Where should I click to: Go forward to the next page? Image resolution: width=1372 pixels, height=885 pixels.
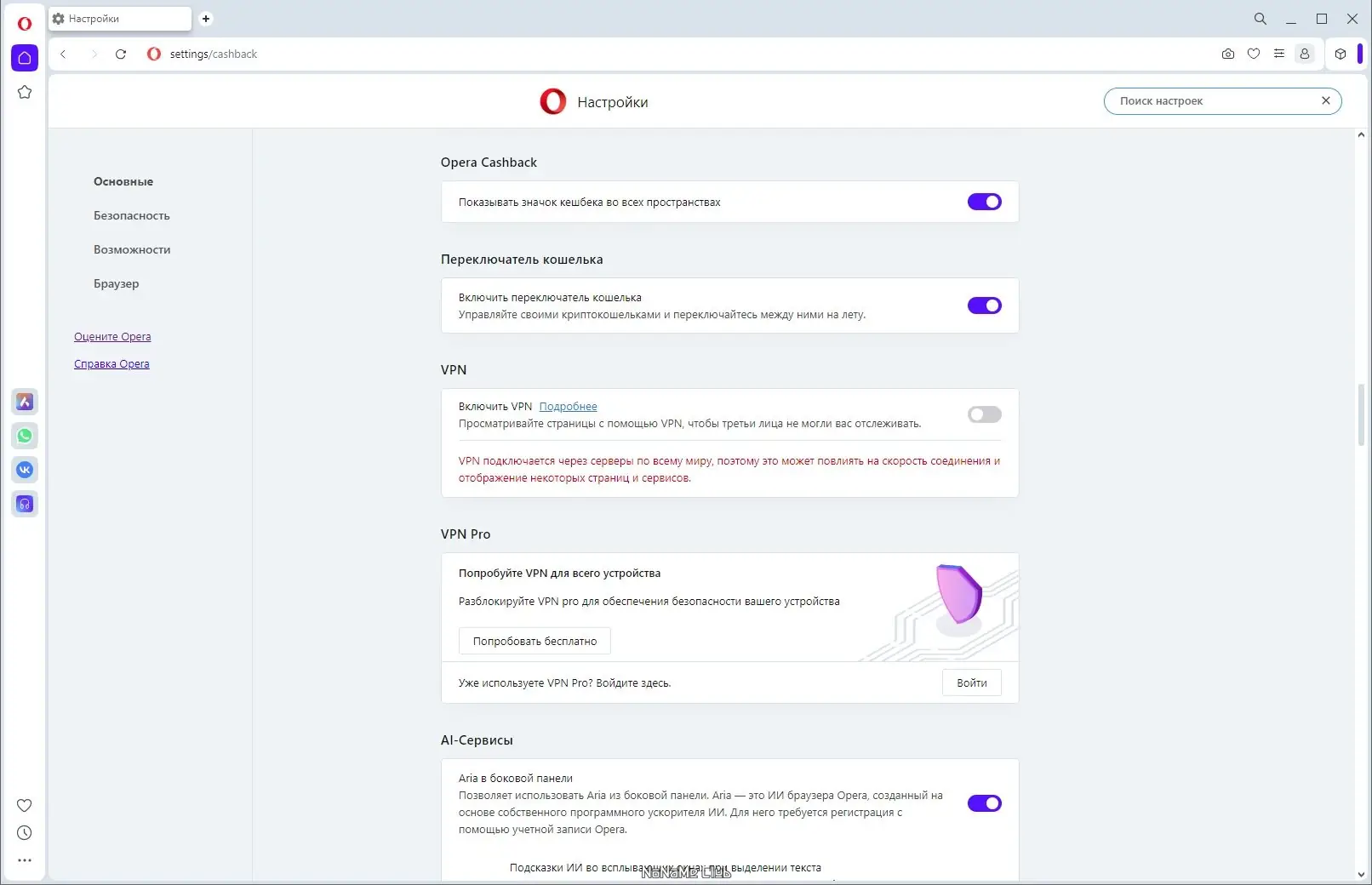(x=94, y=54)
